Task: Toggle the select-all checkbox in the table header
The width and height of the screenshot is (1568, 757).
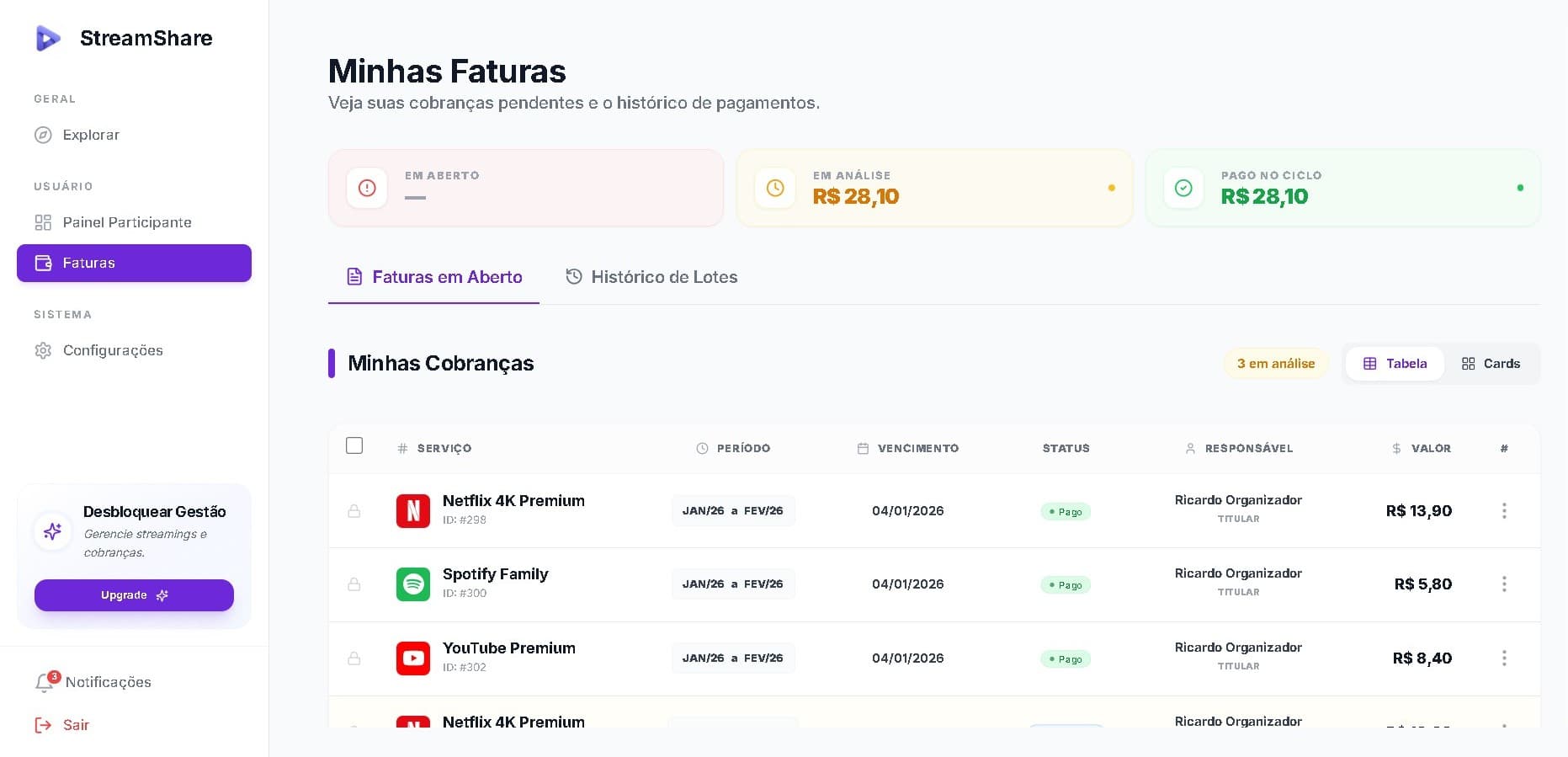Action: tap(354, 445)
